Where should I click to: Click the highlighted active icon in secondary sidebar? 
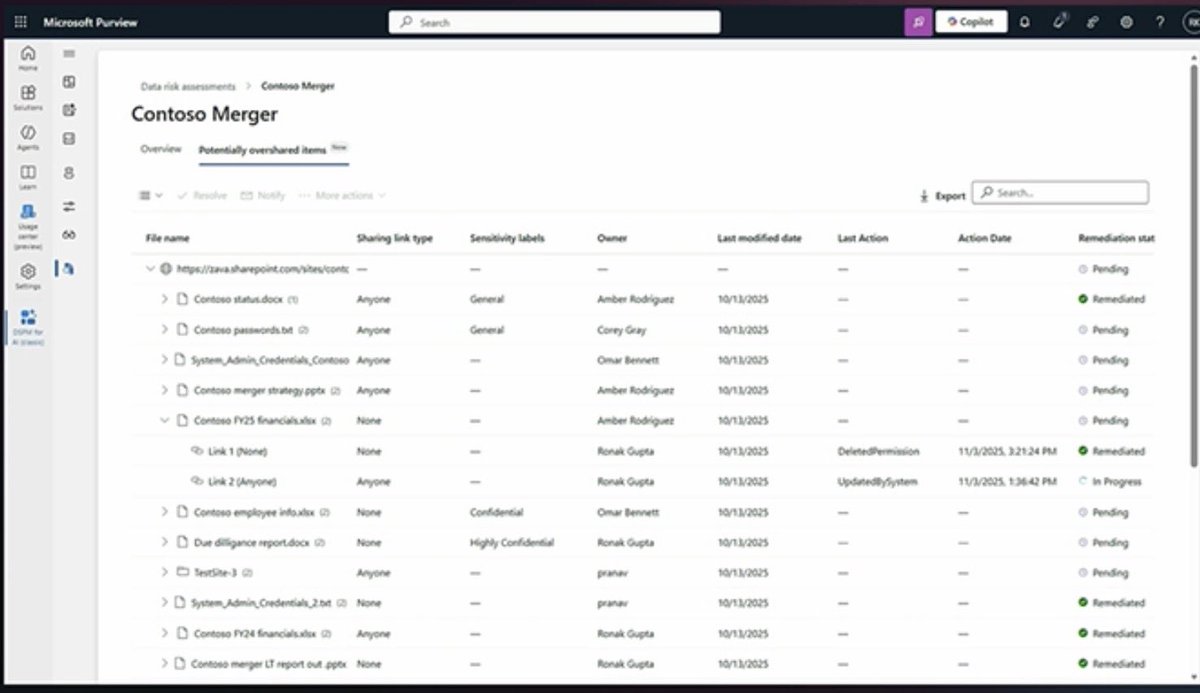coord(69,268)
